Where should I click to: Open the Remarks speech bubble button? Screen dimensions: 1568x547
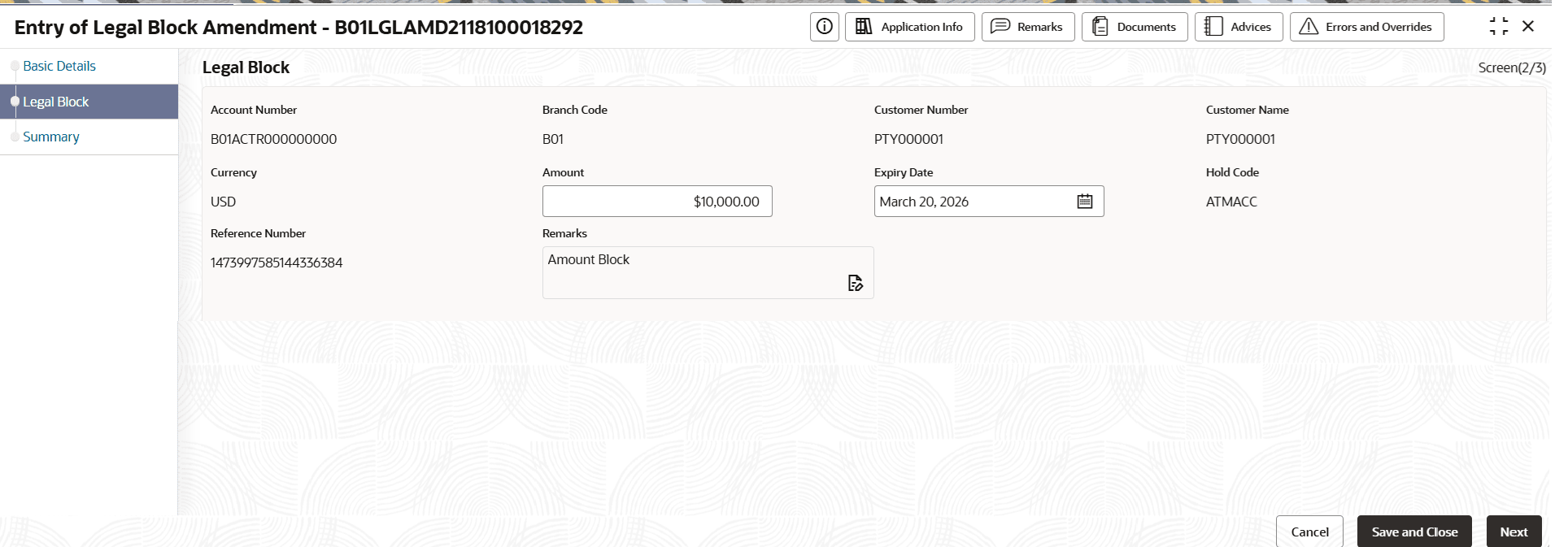1027,27
